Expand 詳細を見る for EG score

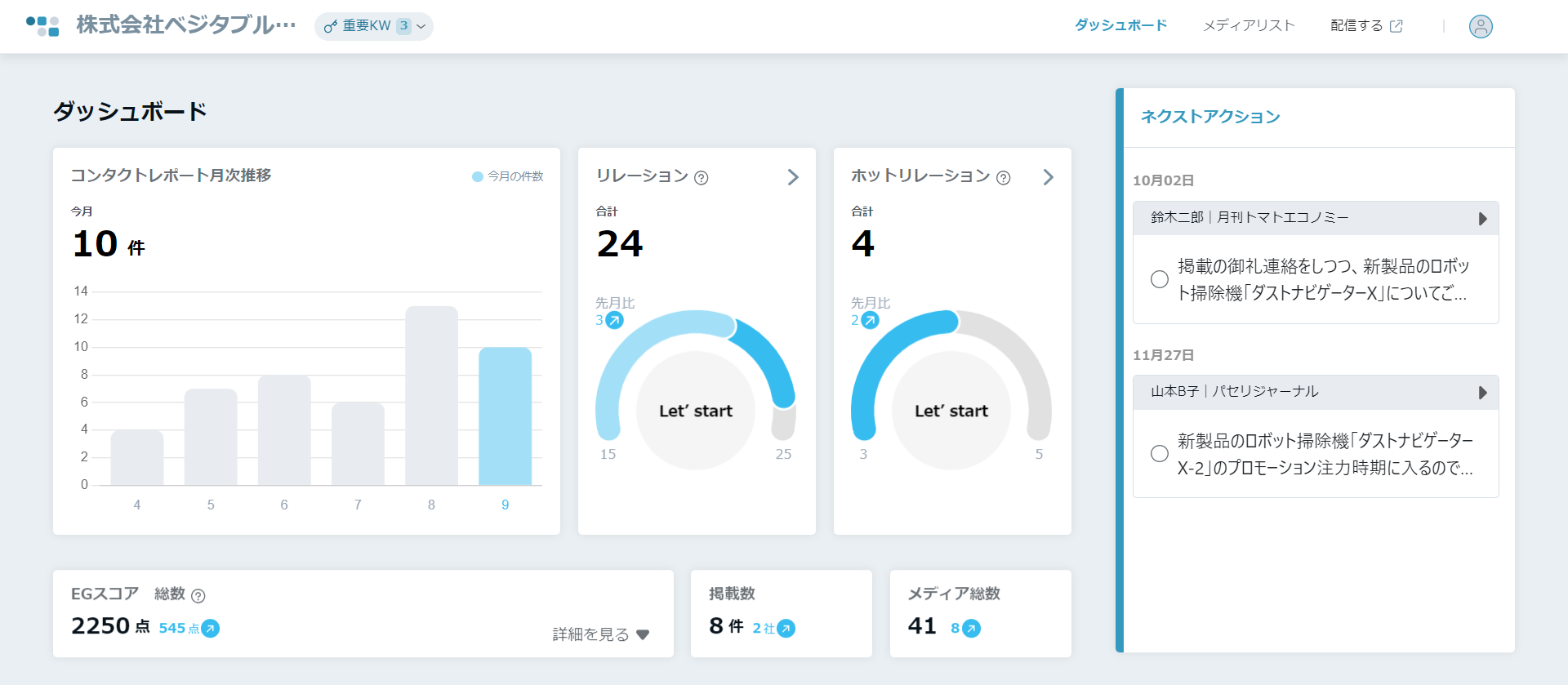(x=600, y=634)
